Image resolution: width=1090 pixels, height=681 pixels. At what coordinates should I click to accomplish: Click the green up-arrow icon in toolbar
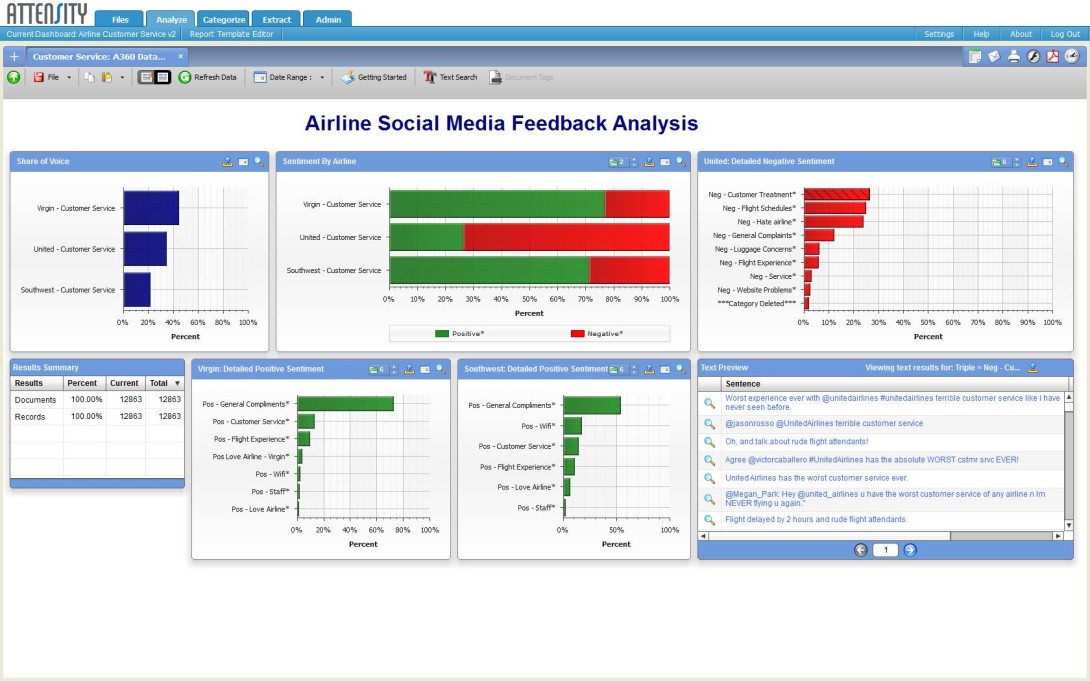point(14,77)
